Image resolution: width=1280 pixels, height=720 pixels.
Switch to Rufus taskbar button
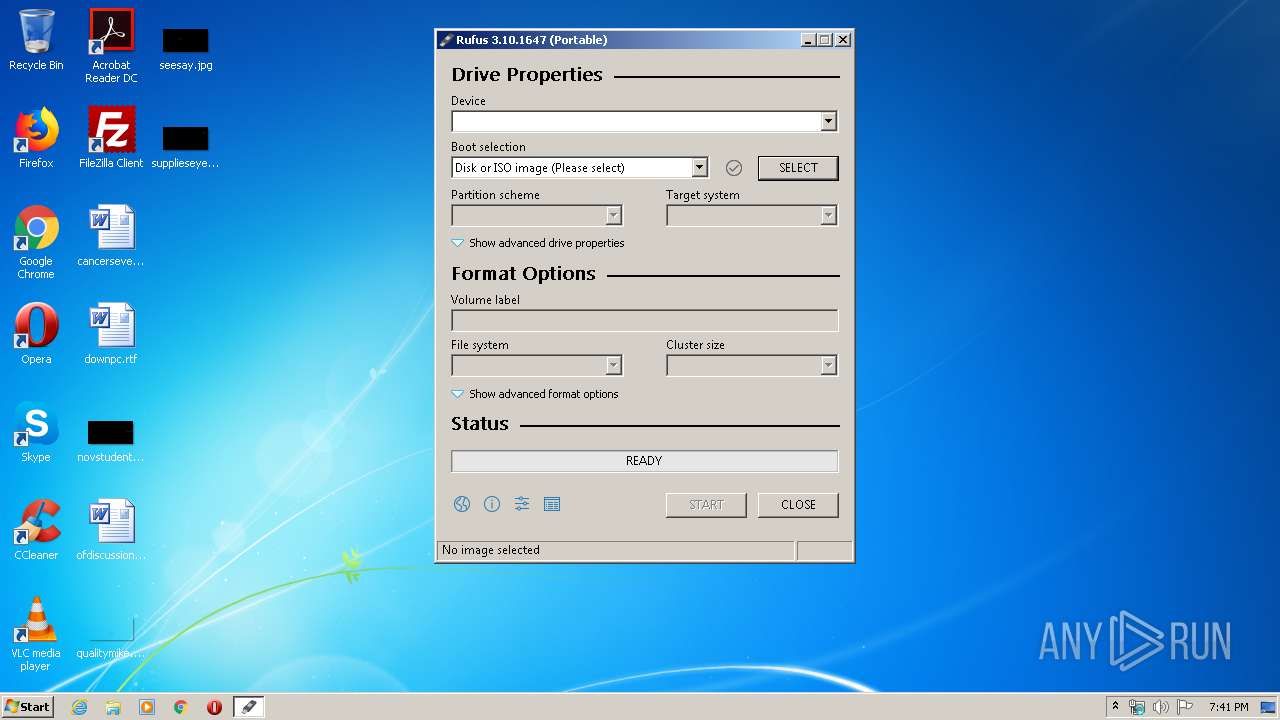coord(249,707)
